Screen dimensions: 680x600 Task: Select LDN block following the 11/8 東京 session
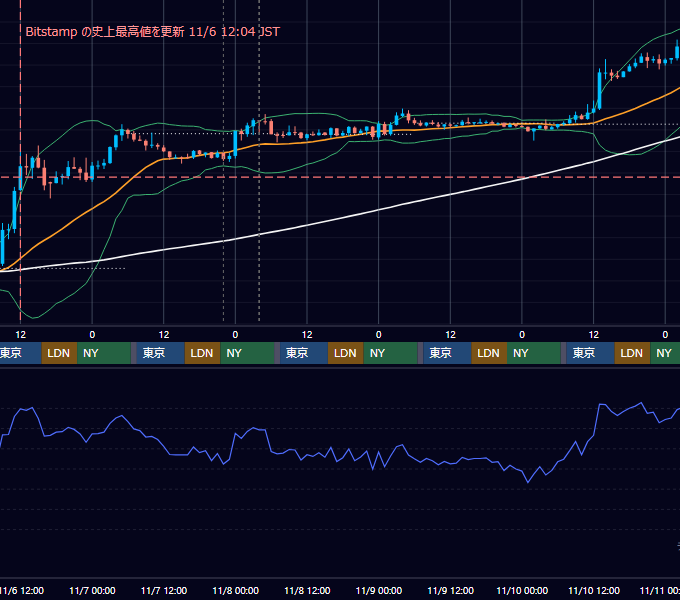(346, 353)
